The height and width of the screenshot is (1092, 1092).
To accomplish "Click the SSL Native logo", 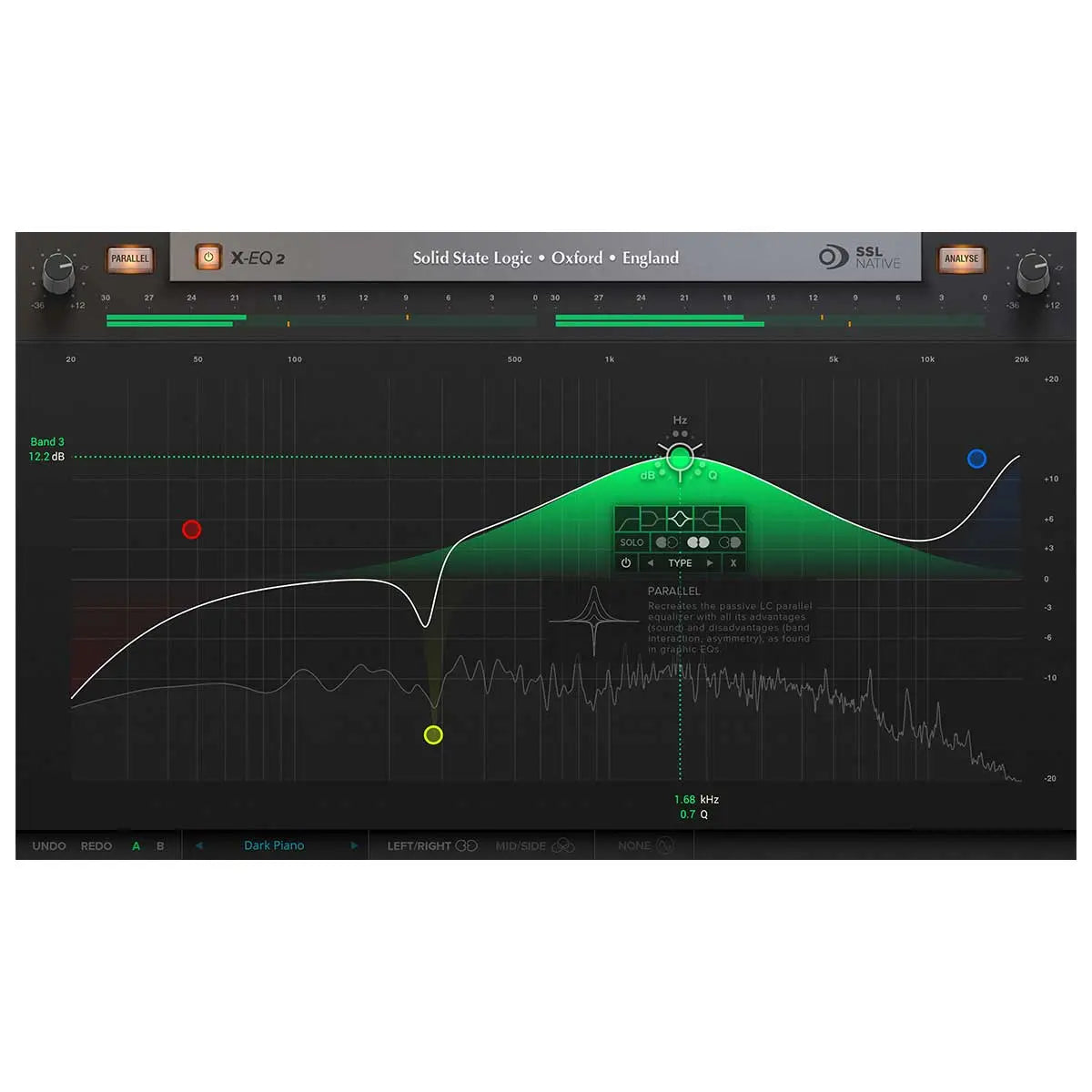I will coord(858,258).
